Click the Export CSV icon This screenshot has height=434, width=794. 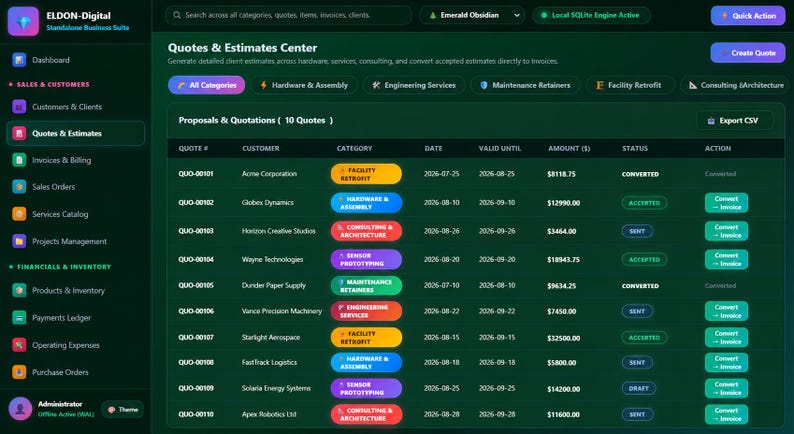pyautogui.click(x=711, y=121)
